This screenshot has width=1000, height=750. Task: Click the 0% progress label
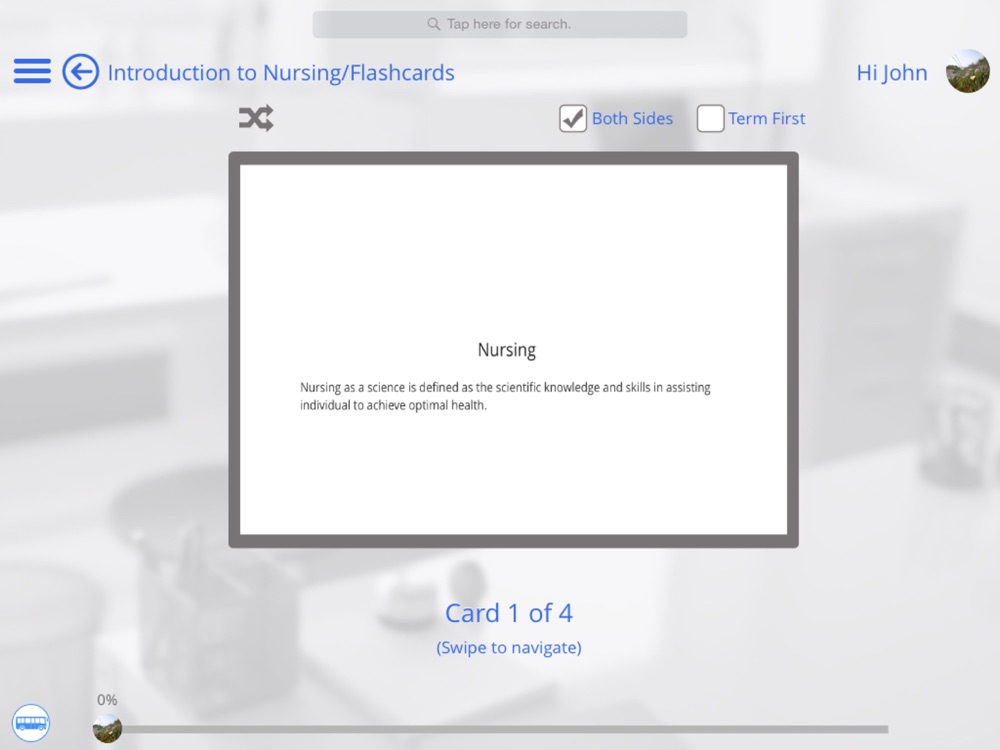click(x=107, y=700)
